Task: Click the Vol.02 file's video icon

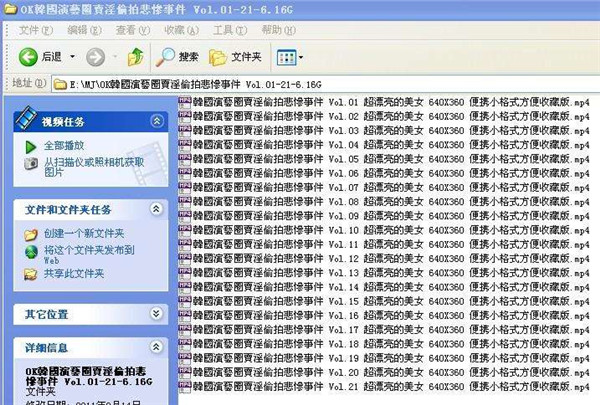Action: pyautogui.click(x=185, y=116)
